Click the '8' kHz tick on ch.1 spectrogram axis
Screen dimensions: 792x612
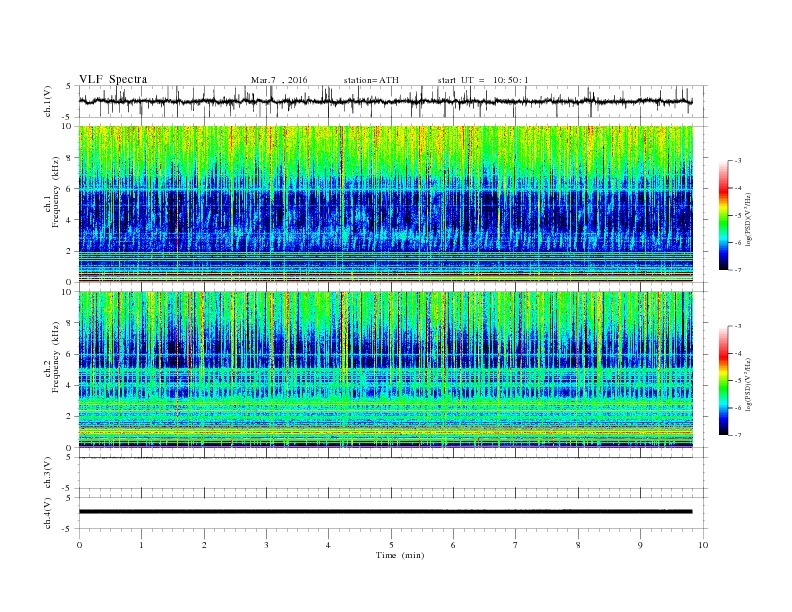(69, 158)
